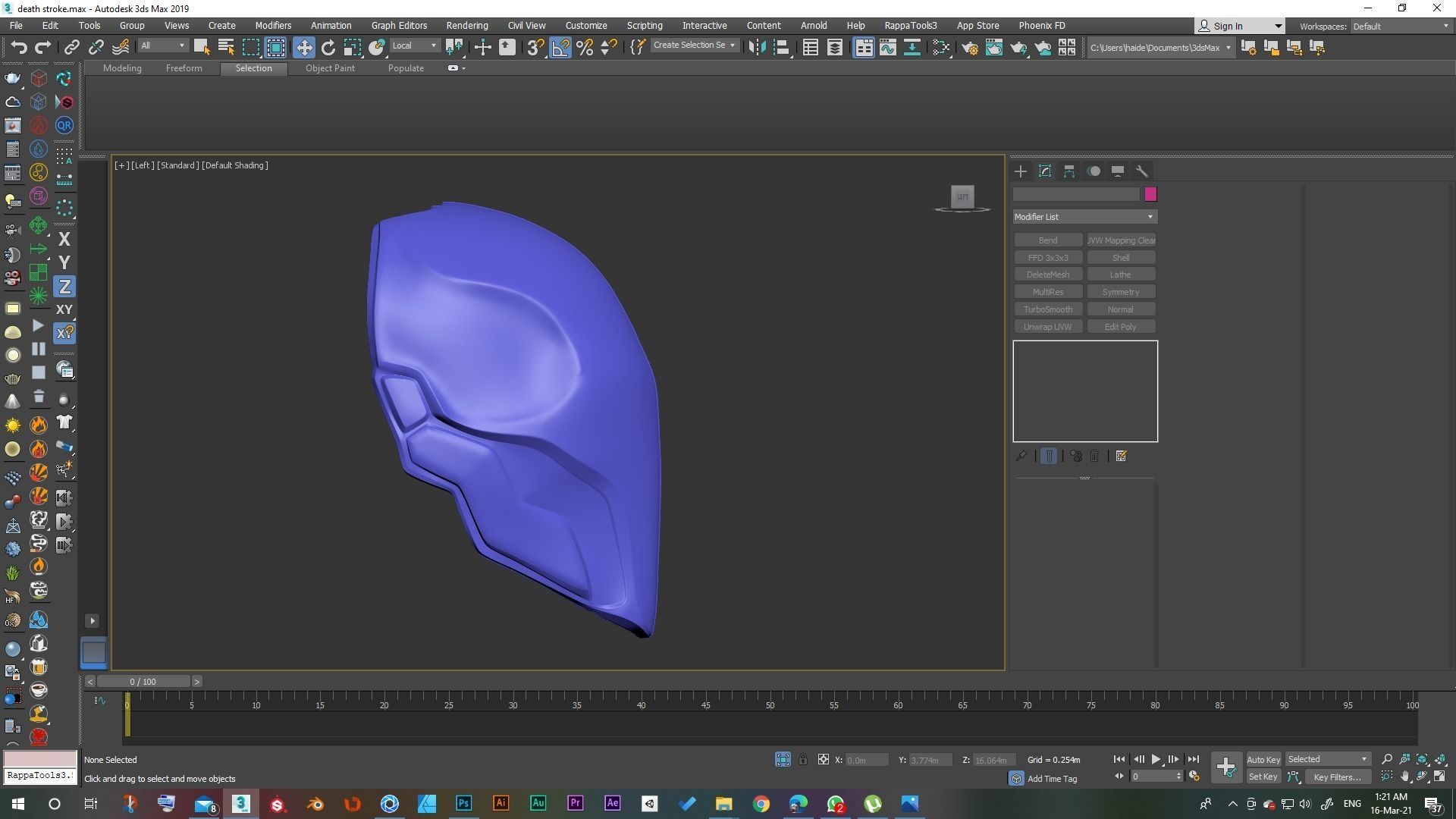
Task: Click the Edit Poly modifier button
Action: coord(1121,327)
